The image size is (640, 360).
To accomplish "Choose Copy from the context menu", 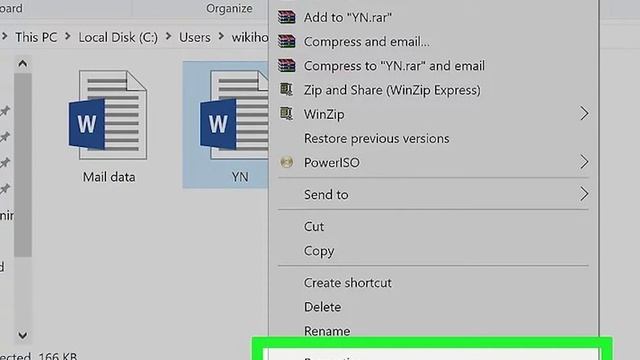I will [433, 251].
